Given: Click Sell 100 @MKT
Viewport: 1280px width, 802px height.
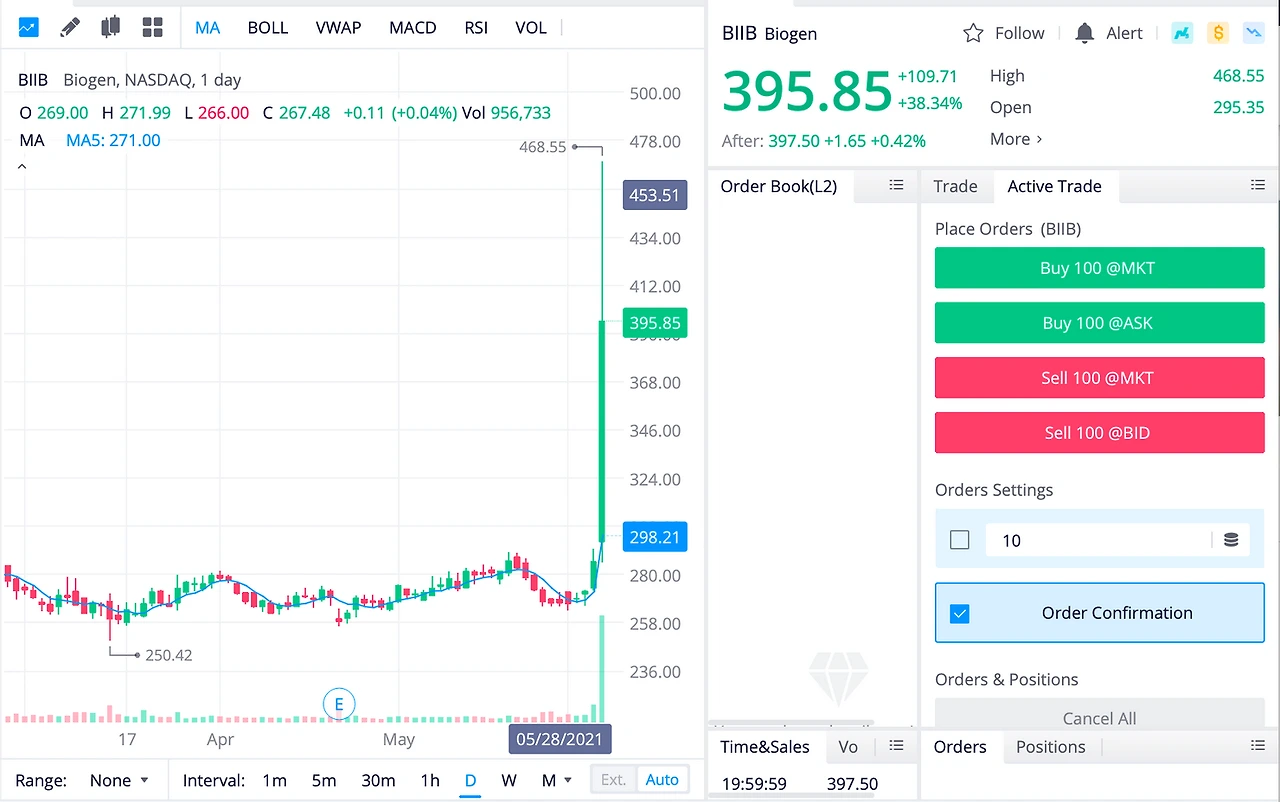Looking at the screenshot, I should point(1099,378).
